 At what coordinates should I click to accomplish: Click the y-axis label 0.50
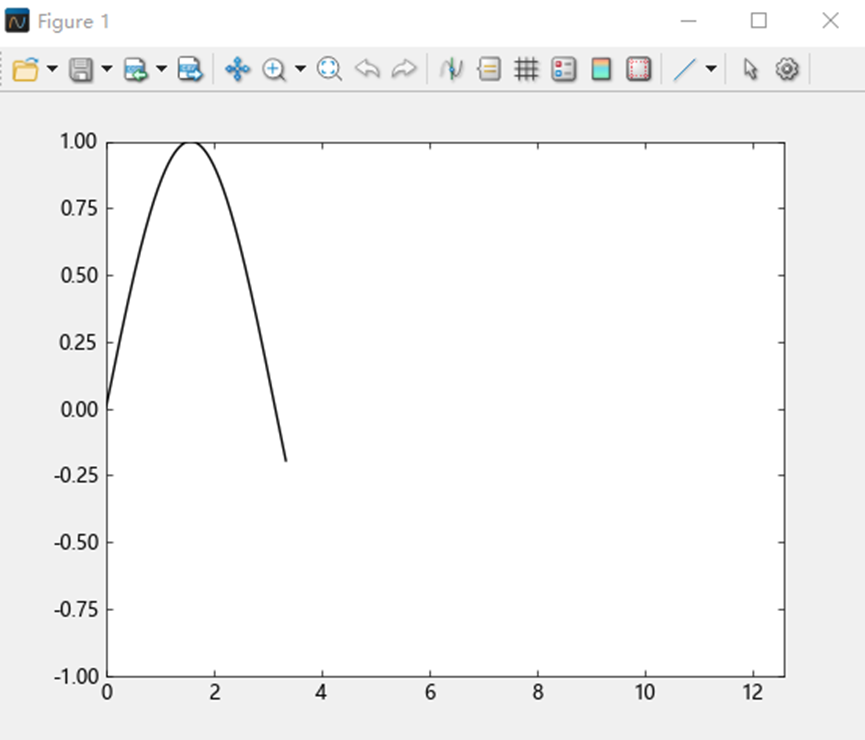[x=78, y=275]
